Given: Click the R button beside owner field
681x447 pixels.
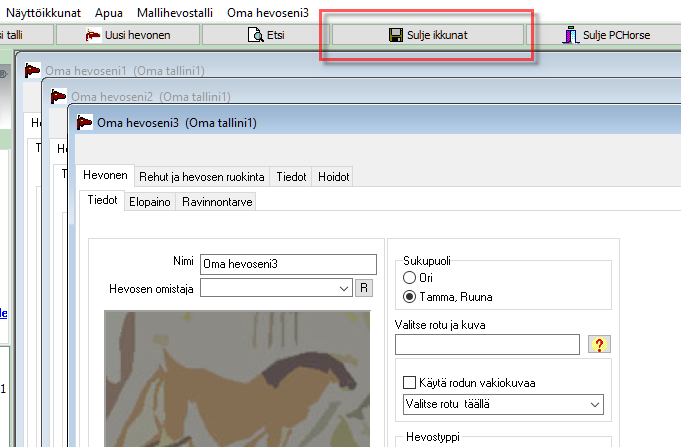Looking at the screenshot, I should [365, 288].
